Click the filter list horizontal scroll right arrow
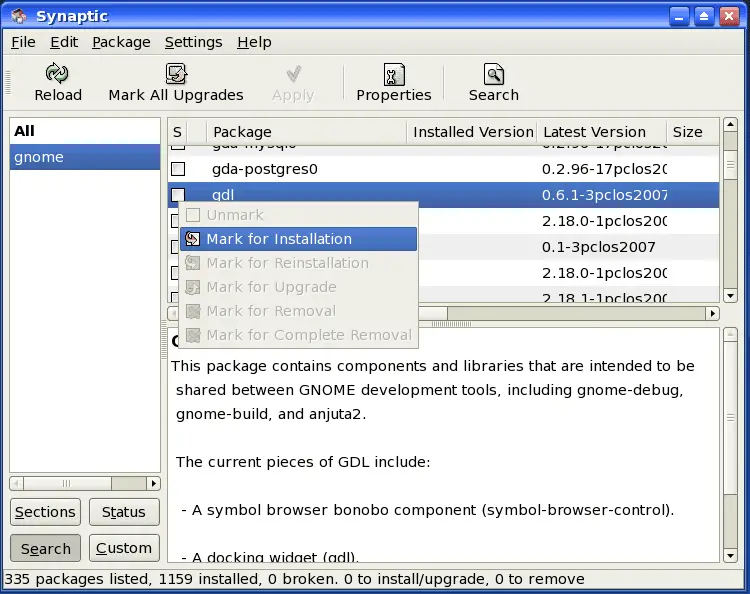Viewport: 750px width, 594px height. pos(154,484)
